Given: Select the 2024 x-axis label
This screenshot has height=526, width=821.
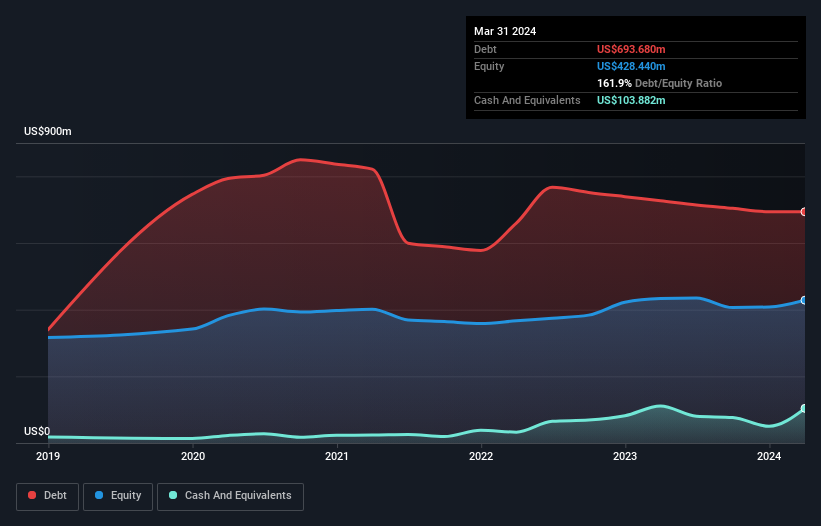Looking at the screenshot, I should tap(769, 457).
